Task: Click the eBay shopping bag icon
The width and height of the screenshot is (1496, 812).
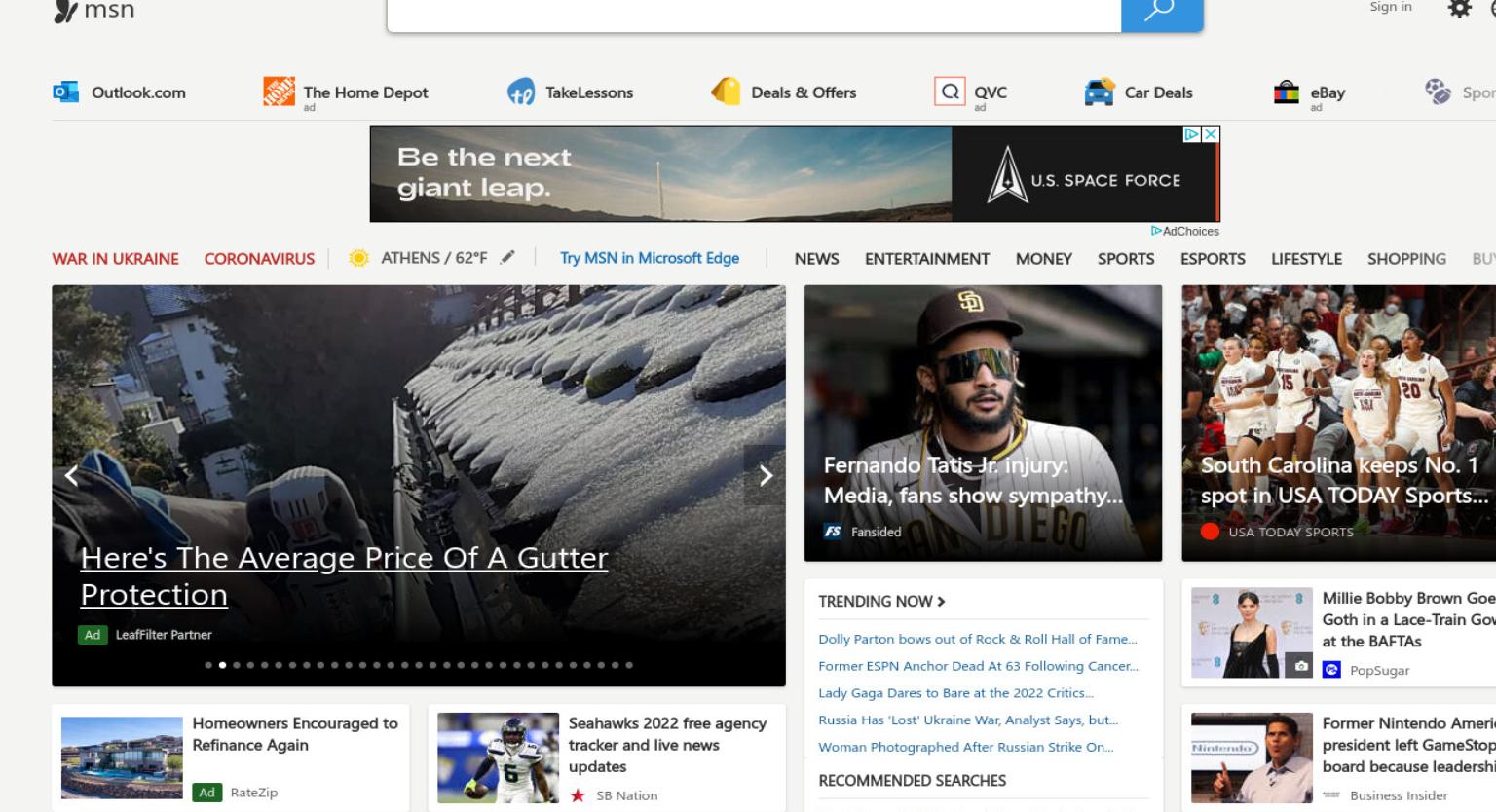Action: (1287, 92)
